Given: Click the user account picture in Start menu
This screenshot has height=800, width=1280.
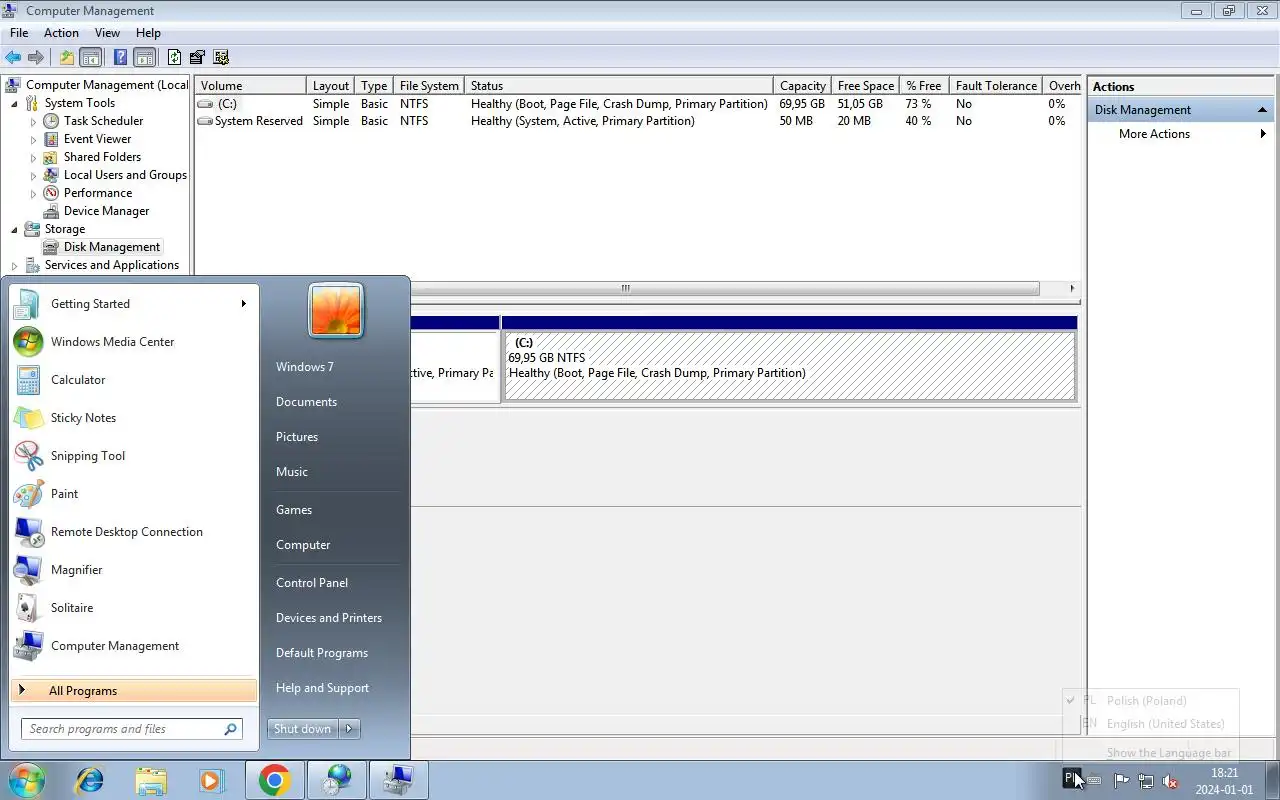Looking at the screenshot, I should 336,310.
